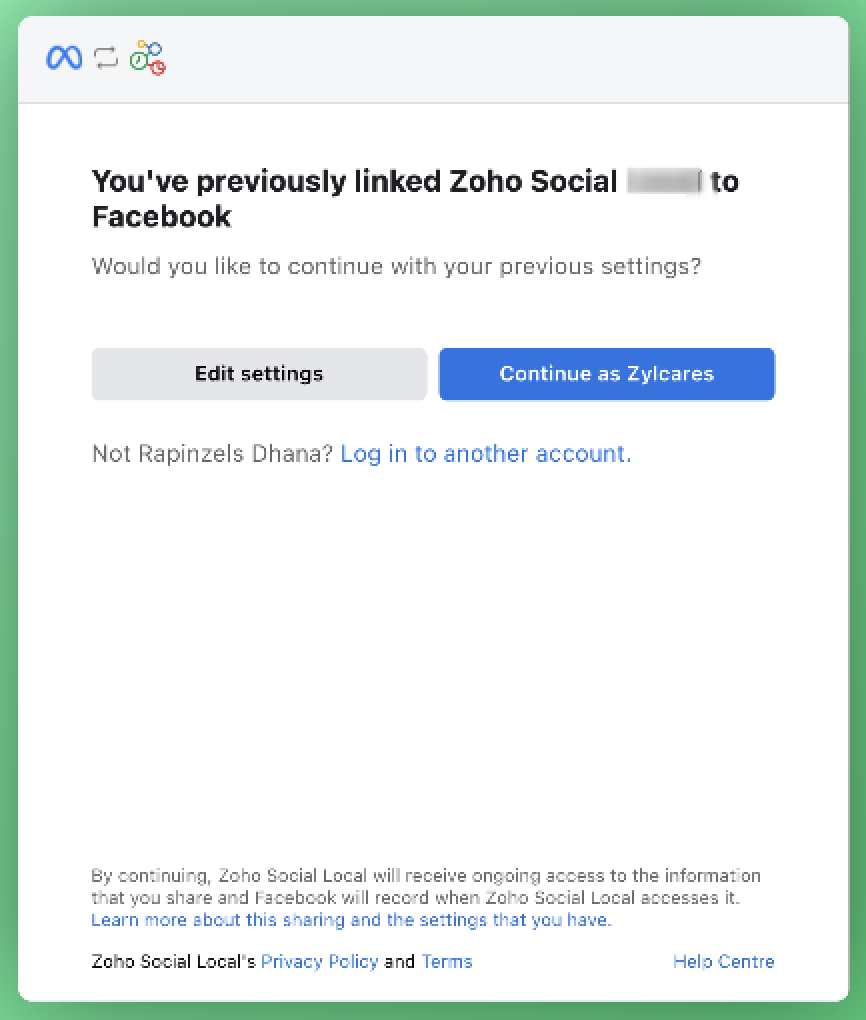Click the "Would you like to continue" subtitle
This screenshot has height=1020, width=866.
click(x=396, y=266)
